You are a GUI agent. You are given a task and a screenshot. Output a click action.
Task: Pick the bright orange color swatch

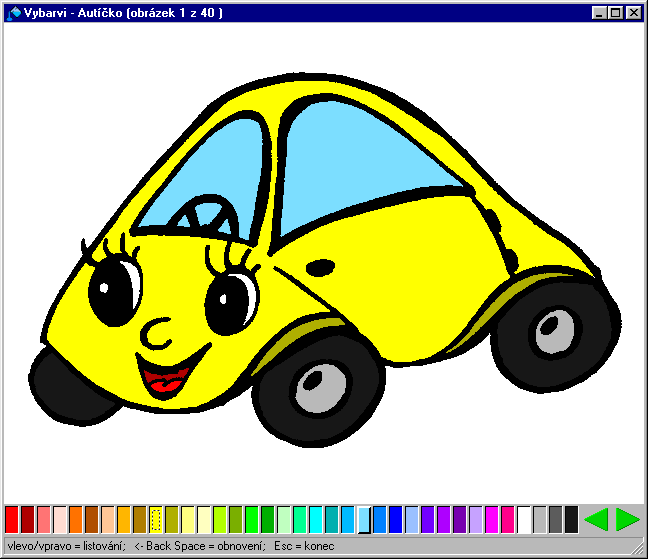(76, 519)
